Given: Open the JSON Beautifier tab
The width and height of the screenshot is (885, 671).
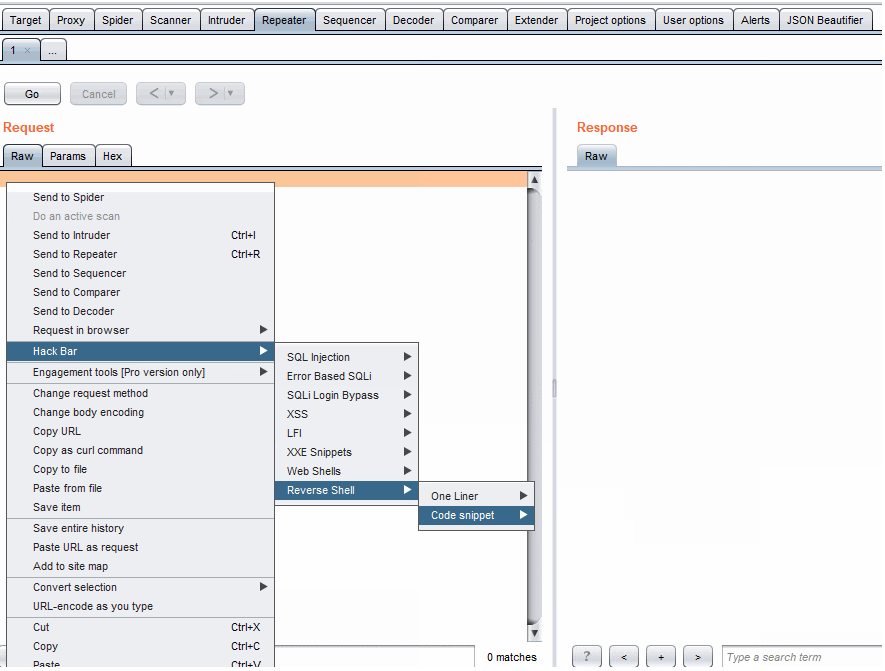Looking at the screenshot, I should coord(825,20).
